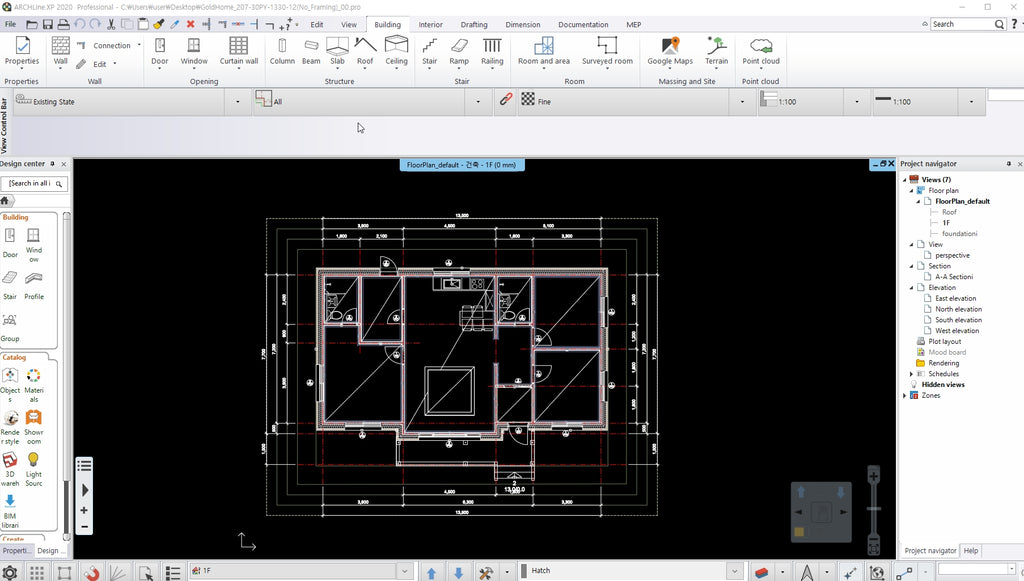Switch to the Building ribbon tab

387,24
